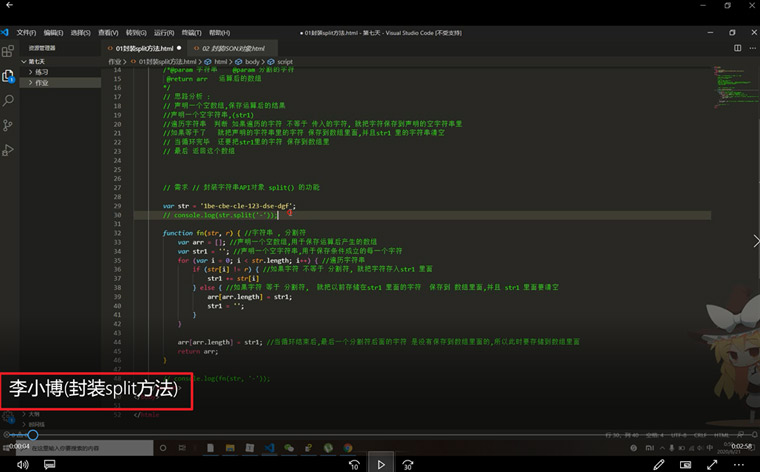
Task: Open the VS Code taskbar icon
Action: point(269,448)
